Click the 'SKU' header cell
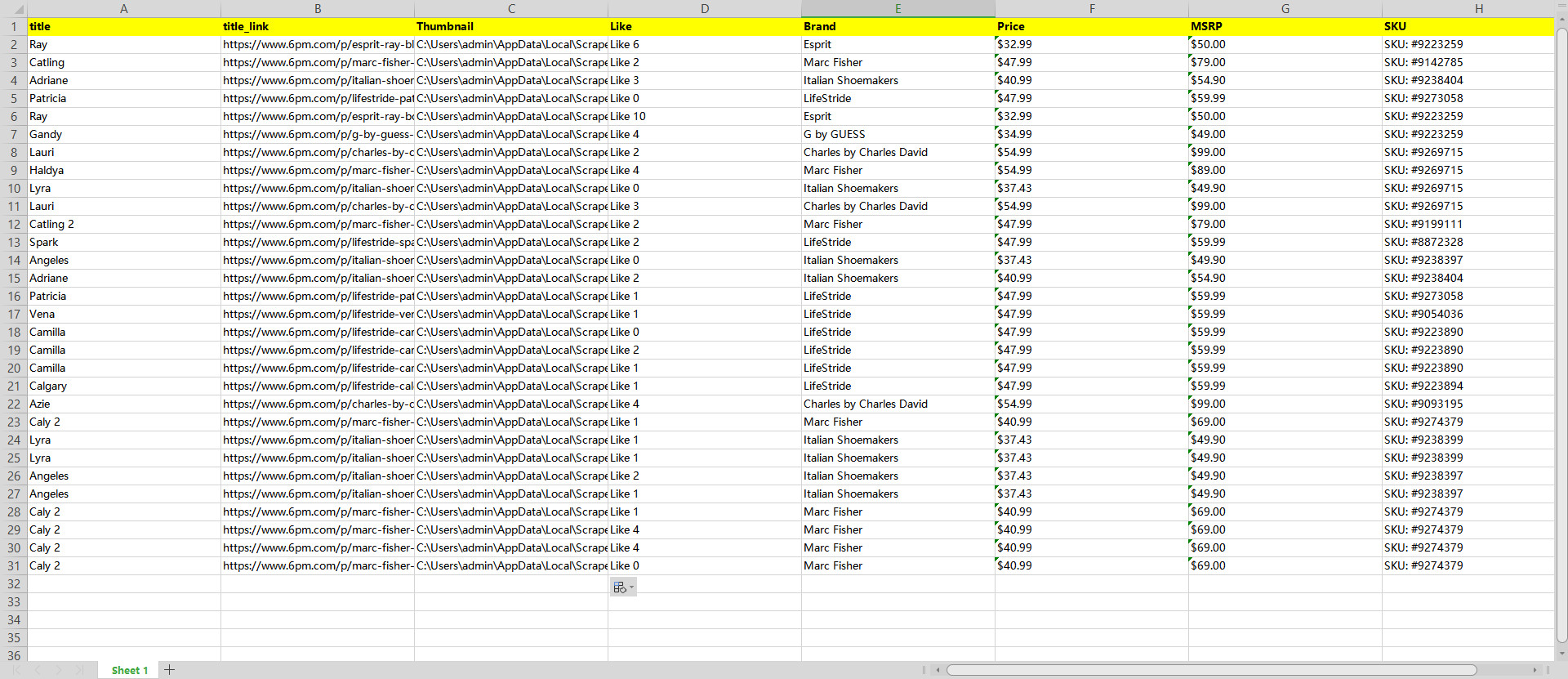Viewport: 1568px width, 679px height. pos(1468,26)
